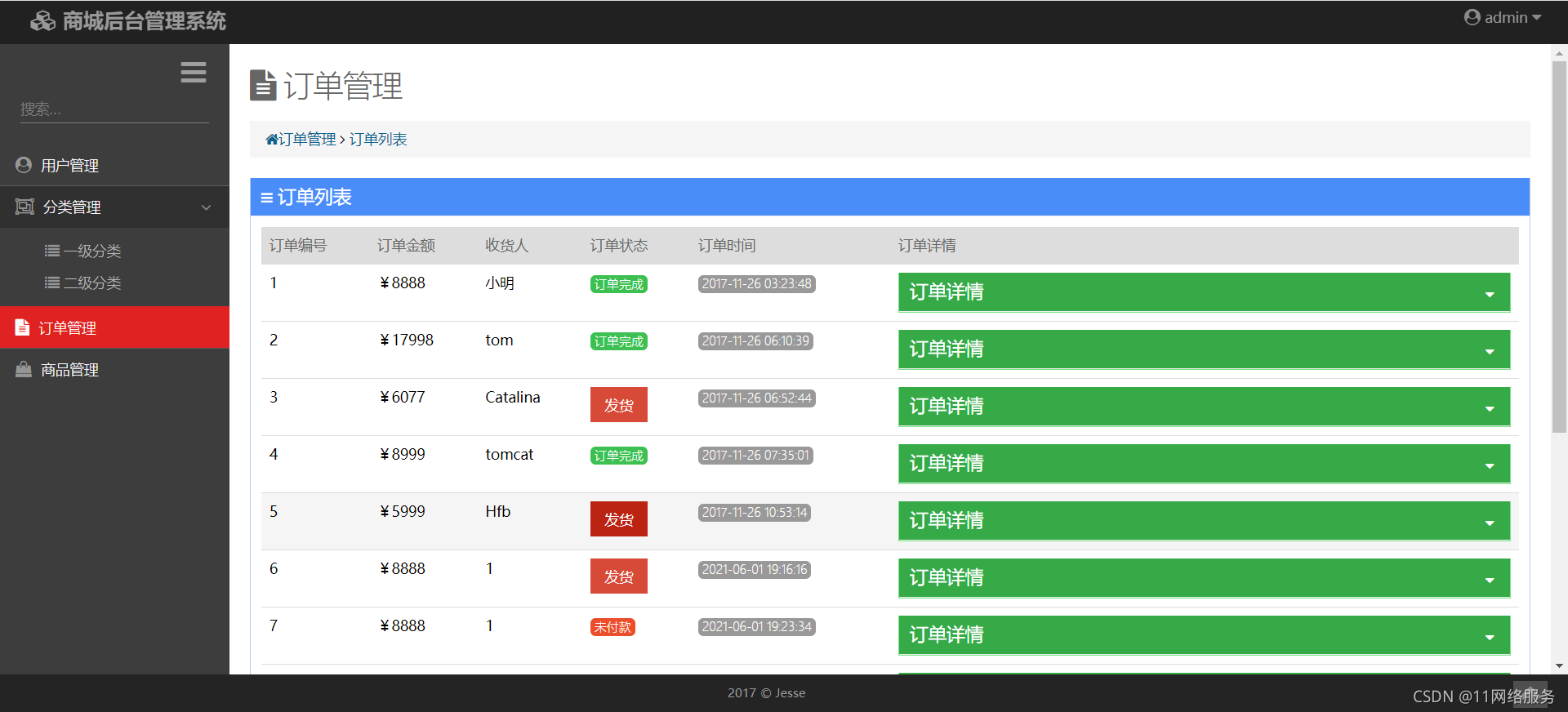Screen dimensions: 1568x712
Task: Click the 搜索 search input field
Action: [114, 109]
